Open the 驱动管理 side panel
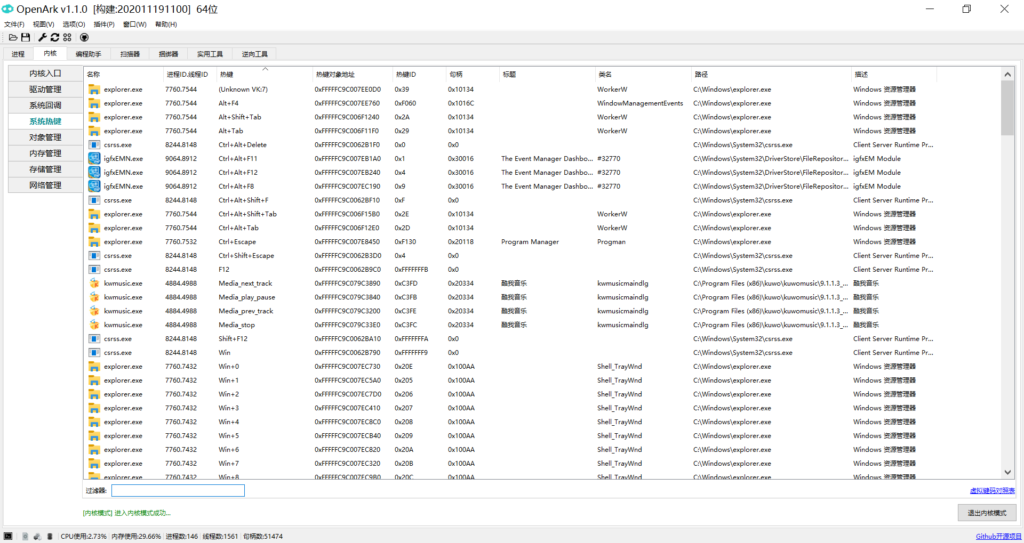The image size is (1024, 543). click(x=45, y=89)
